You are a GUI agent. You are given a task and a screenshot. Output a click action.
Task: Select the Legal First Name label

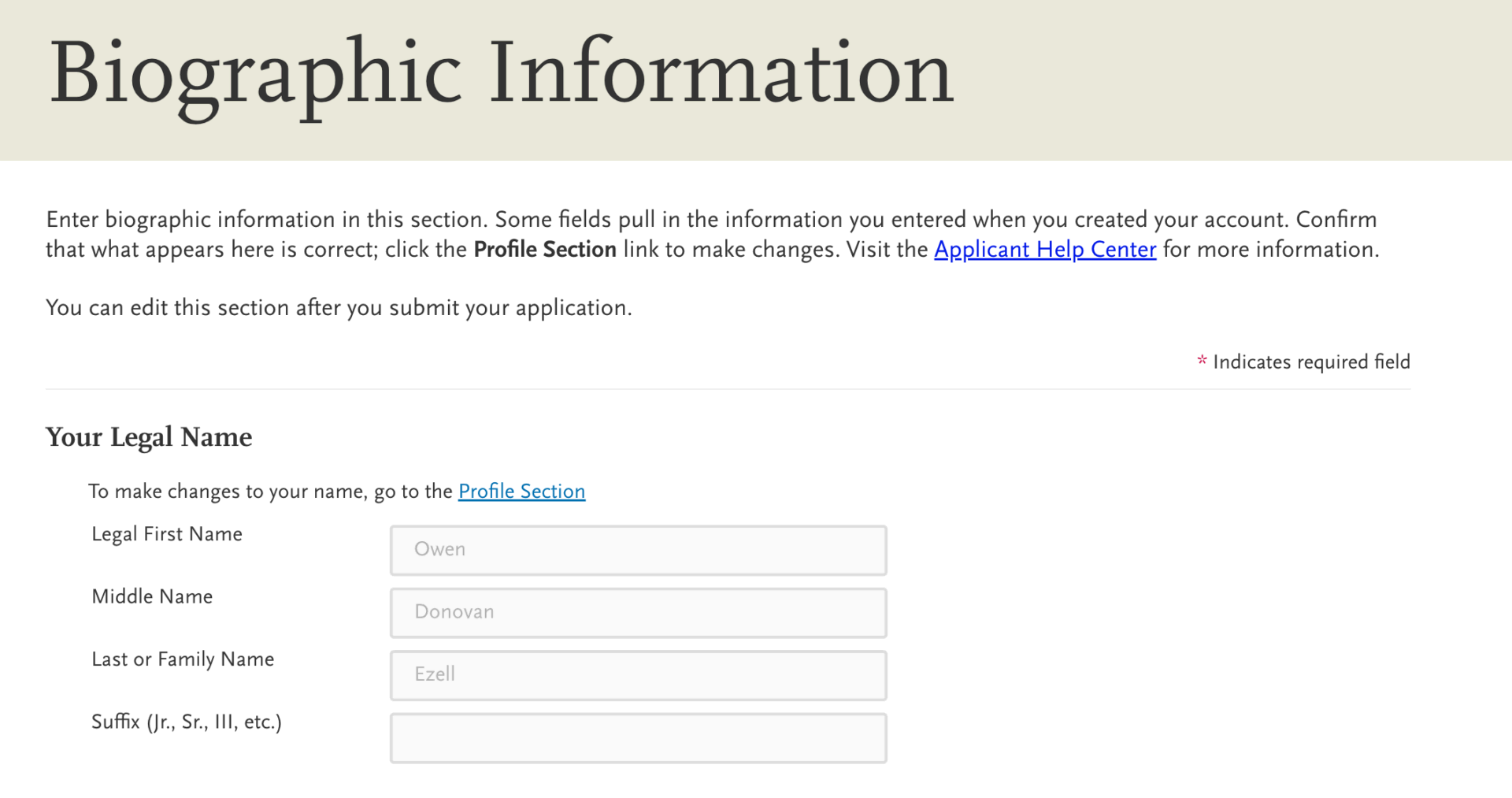click(166, 534)
